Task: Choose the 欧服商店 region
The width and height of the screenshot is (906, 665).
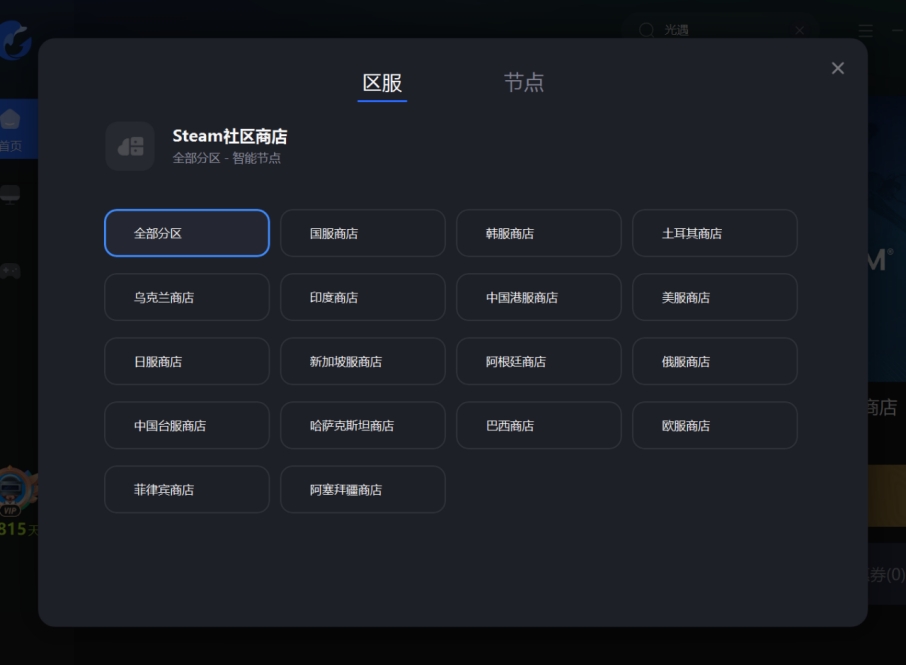Action: coord(714,425)
